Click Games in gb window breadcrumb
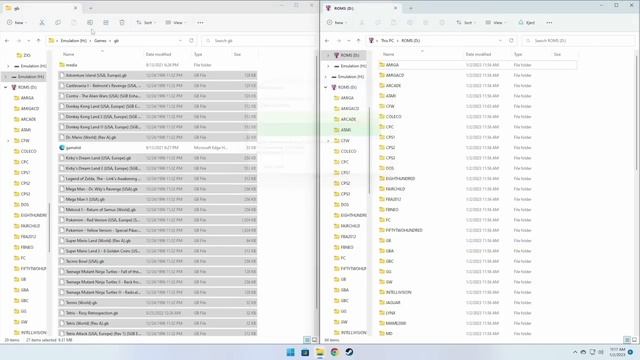 click(x=100, y=41)
